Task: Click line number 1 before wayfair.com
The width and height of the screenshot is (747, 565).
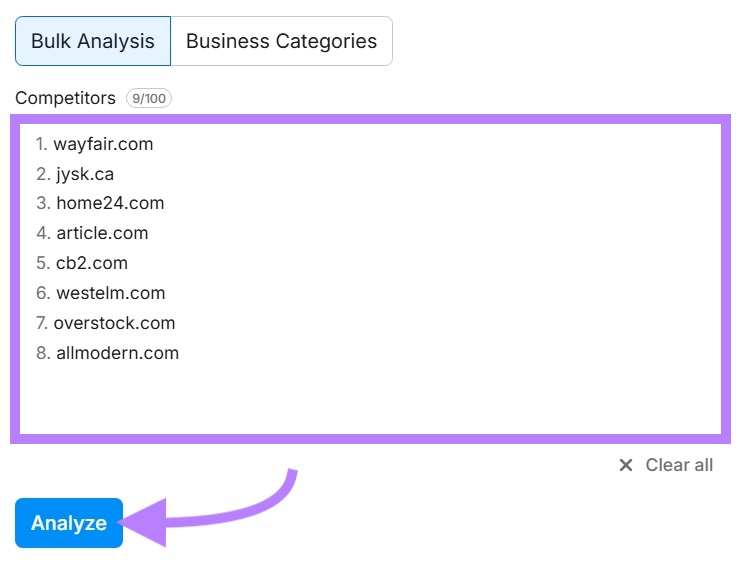Action: tap(41, 144)
